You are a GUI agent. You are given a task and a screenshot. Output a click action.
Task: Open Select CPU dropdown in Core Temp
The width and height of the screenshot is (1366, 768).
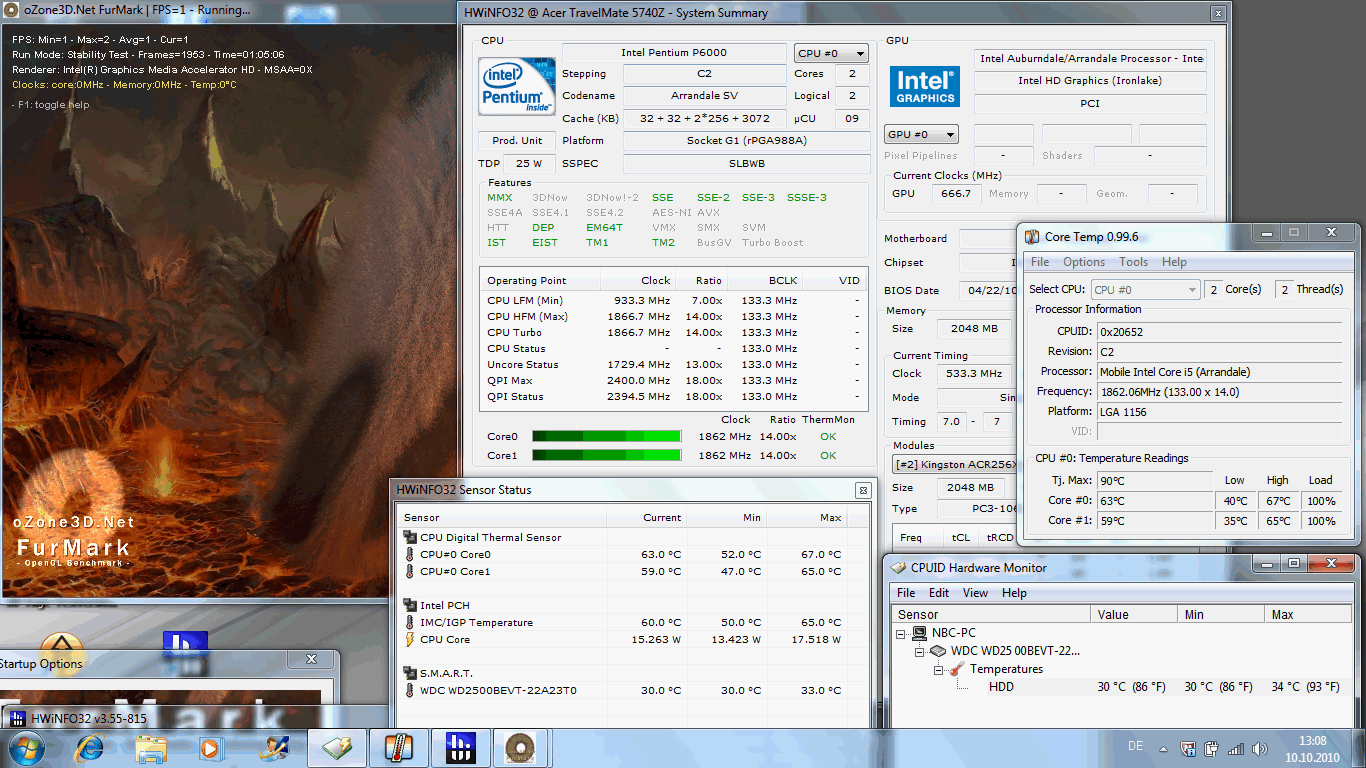[x=1144, y=290]
